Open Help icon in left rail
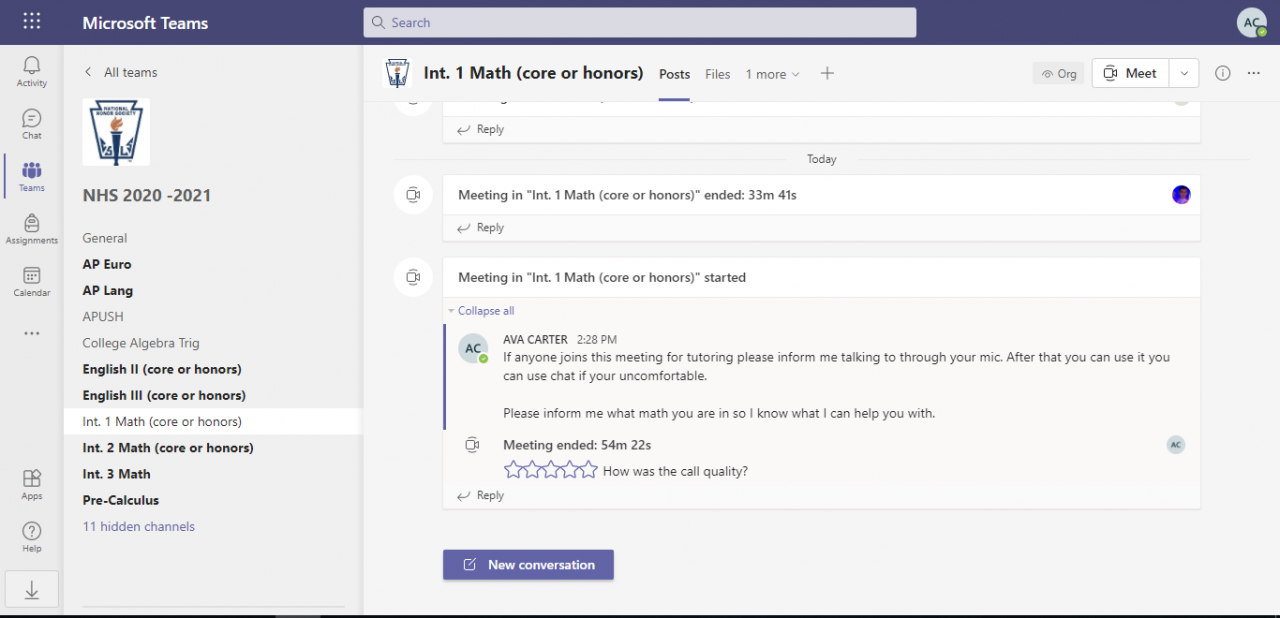The image size is (1280, 618). click(32, 537)
